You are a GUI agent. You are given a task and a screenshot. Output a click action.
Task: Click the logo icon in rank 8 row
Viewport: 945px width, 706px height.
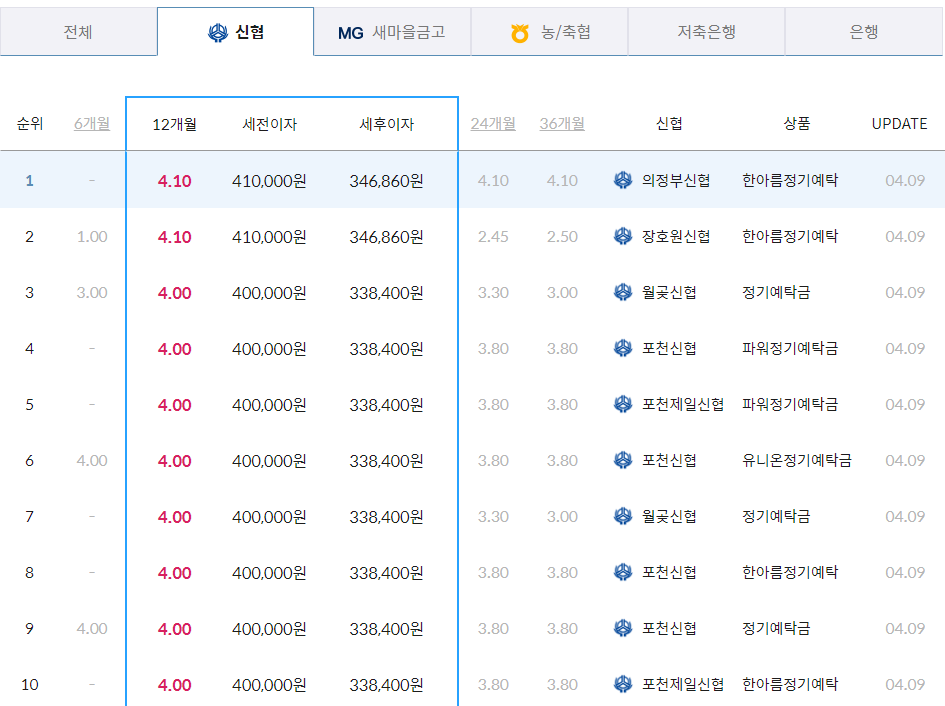pos(623,572)
